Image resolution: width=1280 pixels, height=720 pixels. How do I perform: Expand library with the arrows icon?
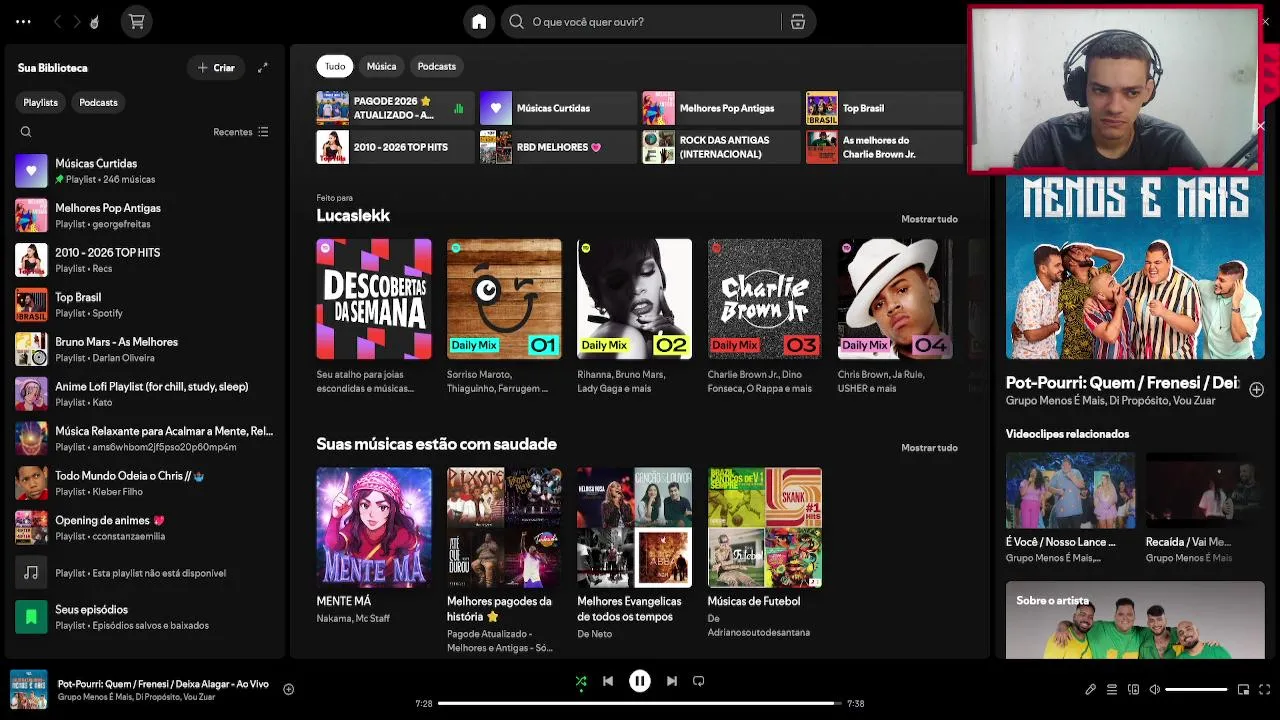(x=263, y=68)
